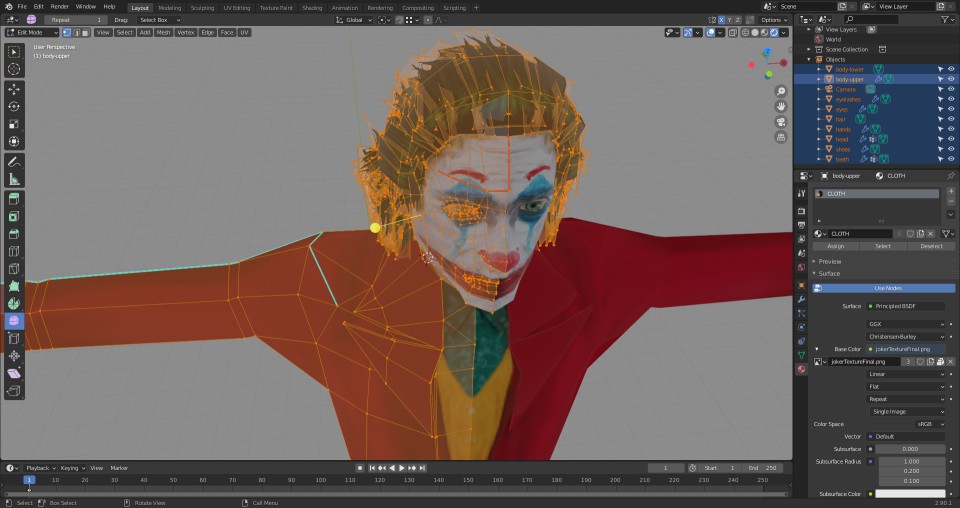Screen dimensions: 960x508
Task: Activate the Cursor tool
Action: tap(13, 69)
